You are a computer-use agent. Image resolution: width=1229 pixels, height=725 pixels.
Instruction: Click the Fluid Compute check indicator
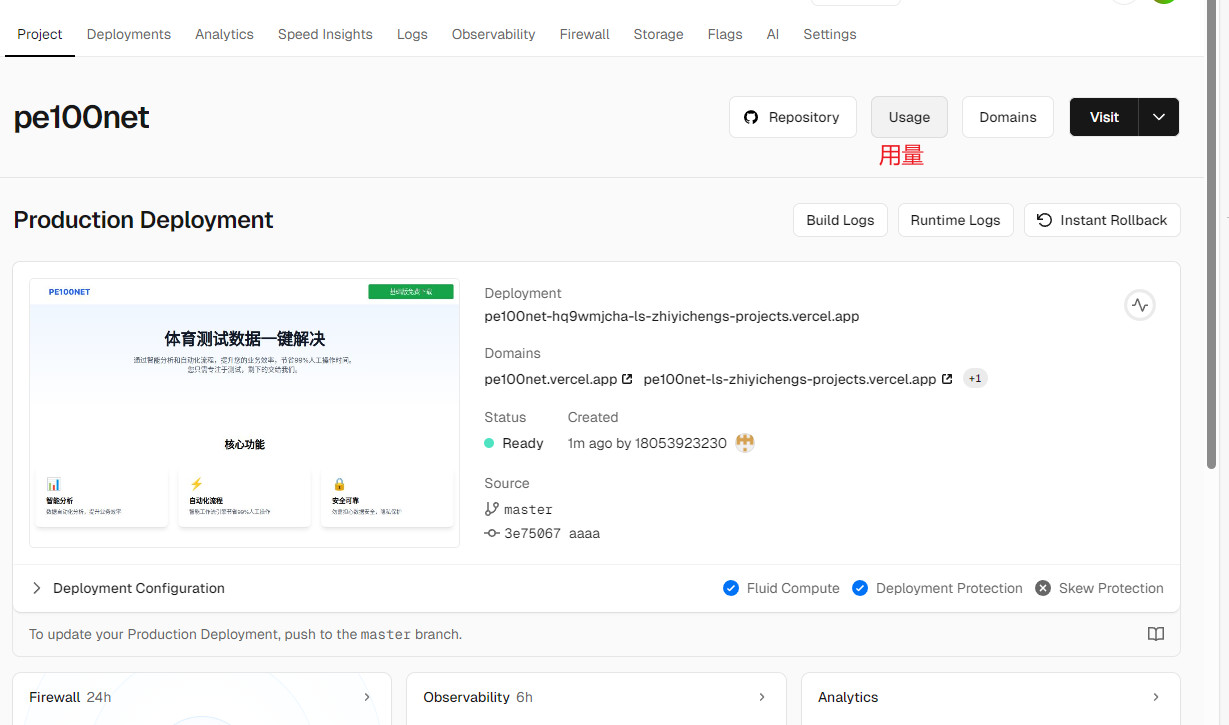[x=731, y=588]
